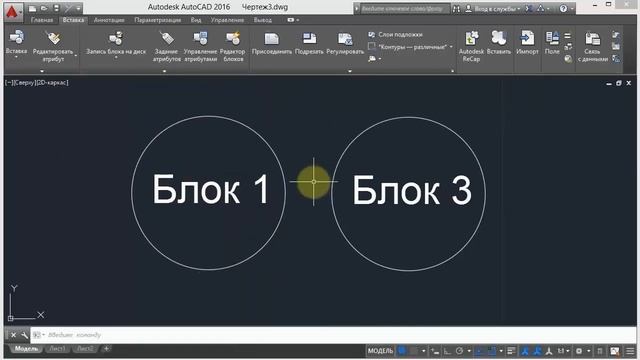Screen dimensions: 640x360
Task: Click the МОДЕЛЬ status bar button
Action: tap(380, 351)
